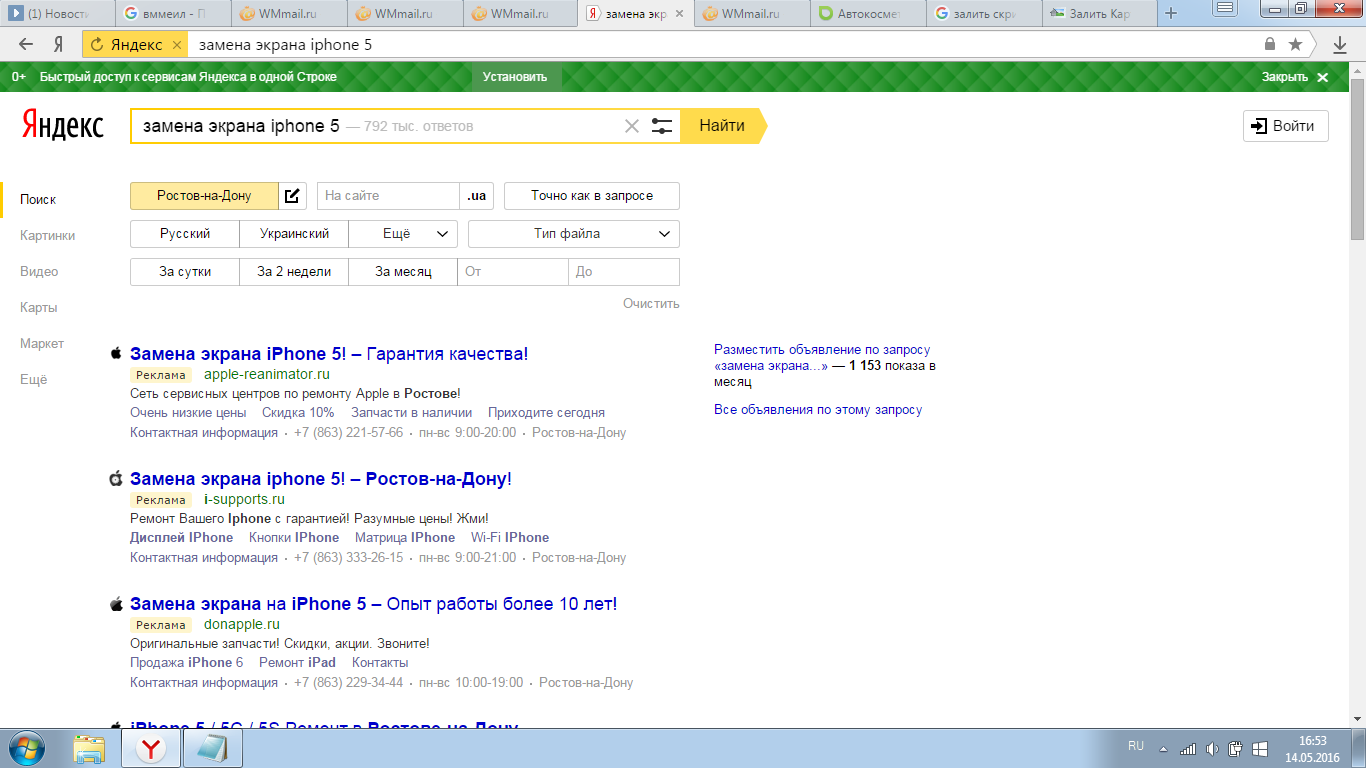Click the 'На сайте' input field
Image resolution: width=1366 pixels, height=768 pixels.
388,196
